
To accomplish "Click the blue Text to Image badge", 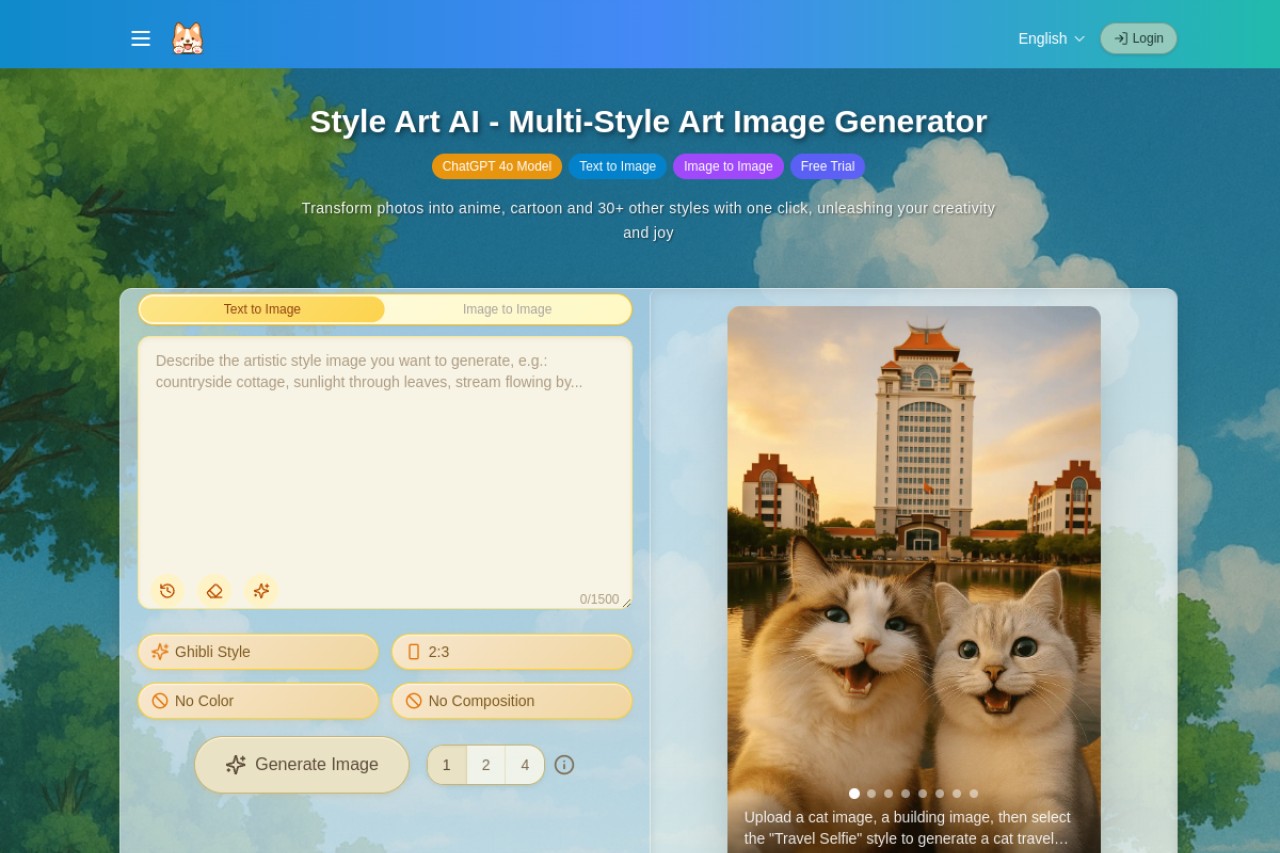I will [618, 166].
